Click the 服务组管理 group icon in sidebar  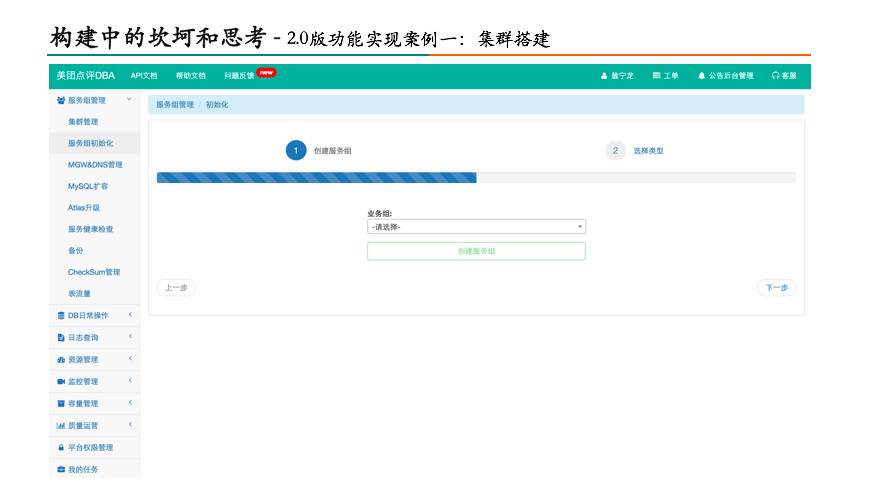[x=61, y=100]
